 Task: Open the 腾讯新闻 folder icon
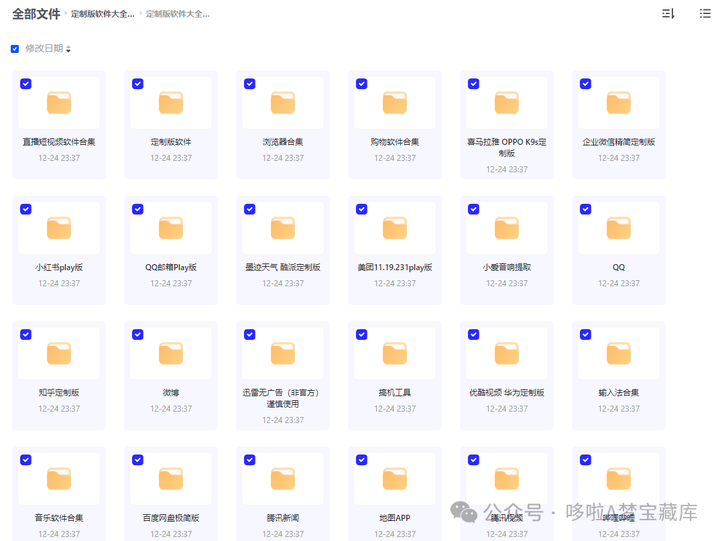point(283,479)
